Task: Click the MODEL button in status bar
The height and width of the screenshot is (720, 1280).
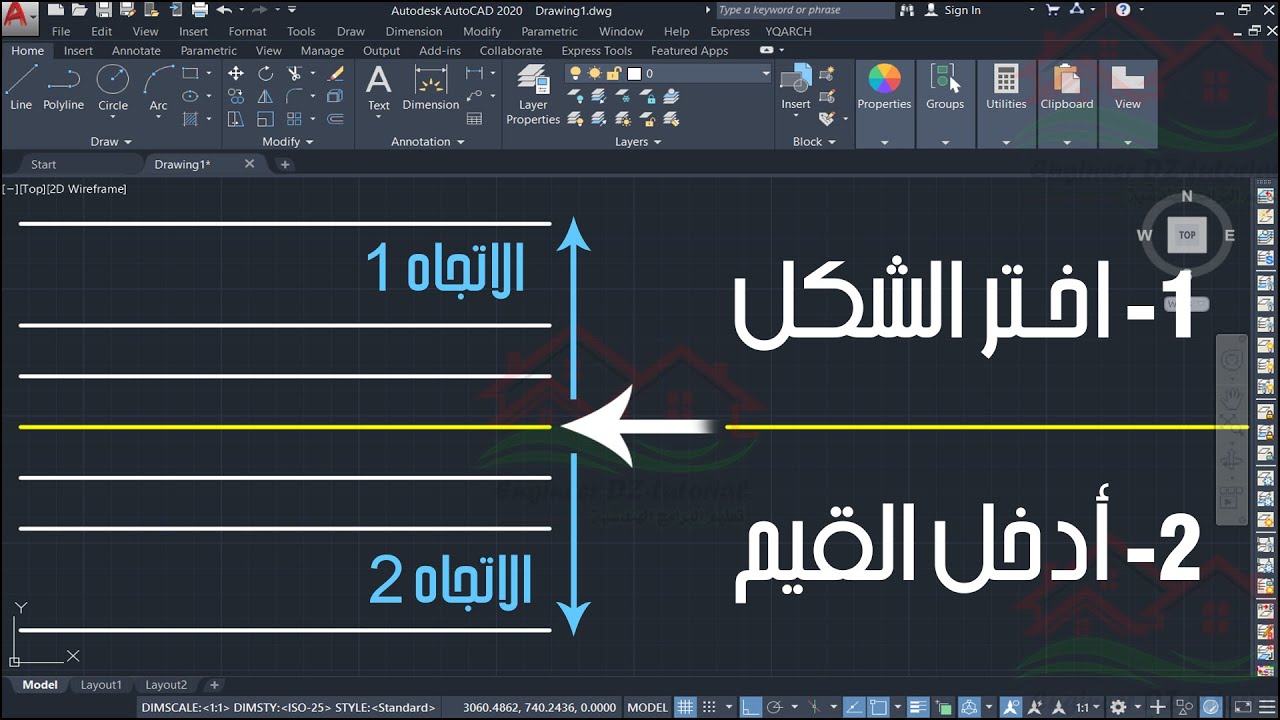Action: 648,707
